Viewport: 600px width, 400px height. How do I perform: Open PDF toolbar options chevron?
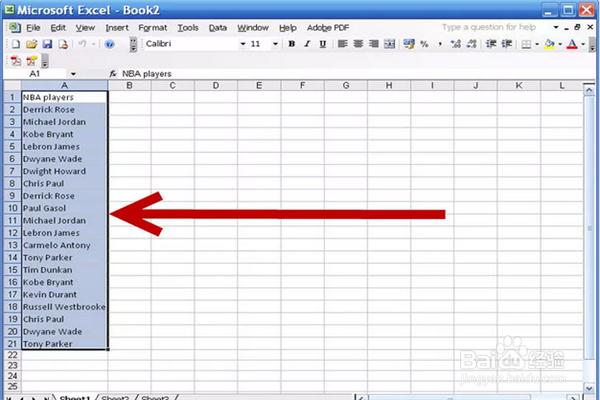(45, 61)
